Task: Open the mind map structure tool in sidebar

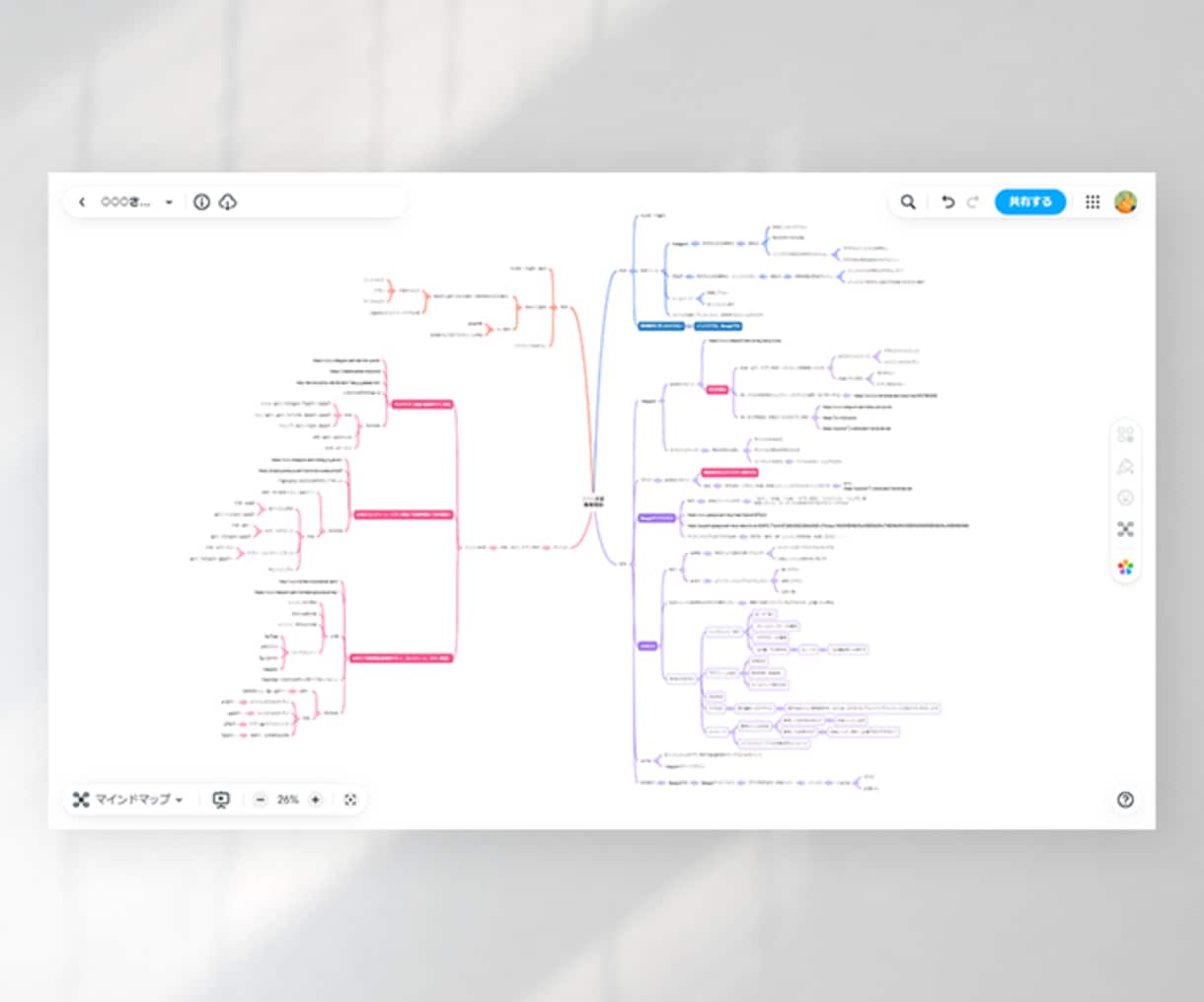Action: [1125, 530]
